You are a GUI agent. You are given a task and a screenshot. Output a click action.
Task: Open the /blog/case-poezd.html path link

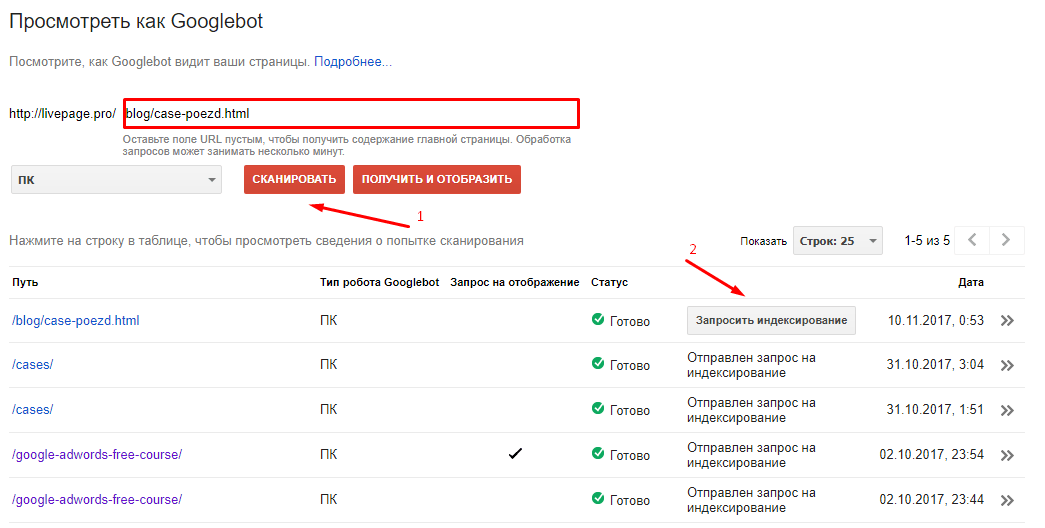[x=76, y=321]
